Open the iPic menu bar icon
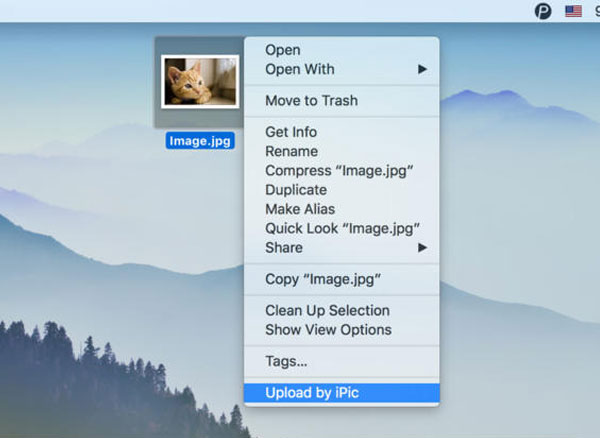 (543, 11)
